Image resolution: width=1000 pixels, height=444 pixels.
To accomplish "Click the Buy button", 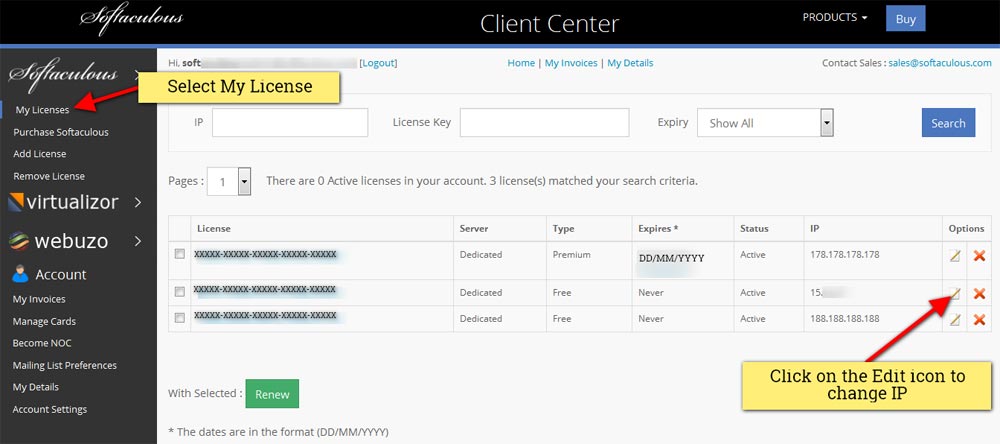I will tap(905, 18).
